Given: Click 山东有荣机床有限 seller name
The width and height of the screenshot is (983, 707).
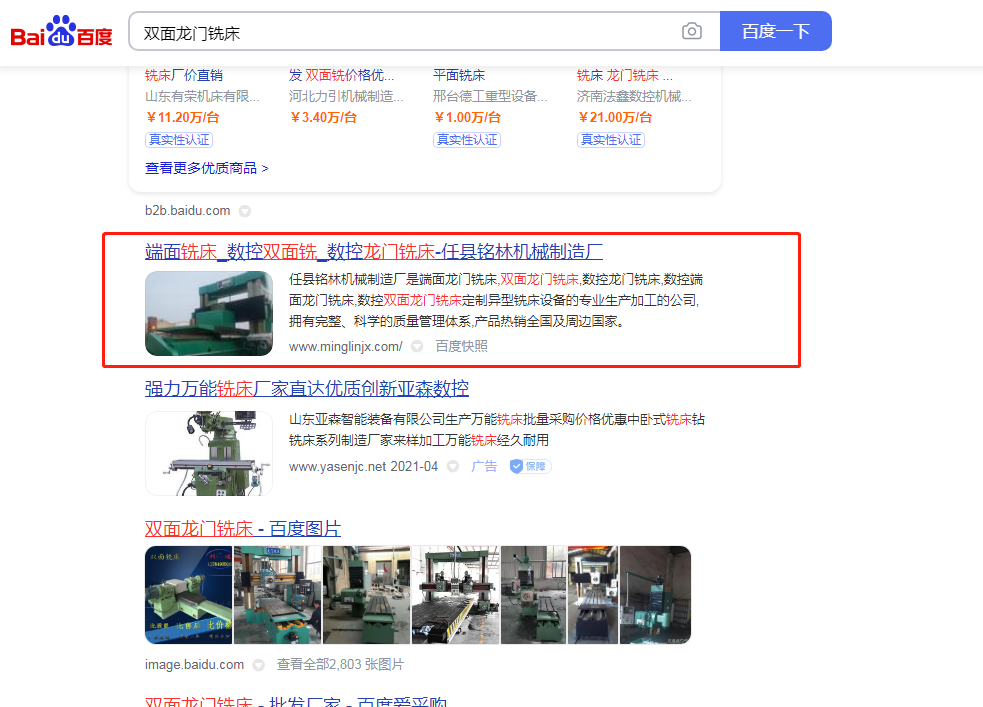Looking at the screenshot, I should coord(202,96).
